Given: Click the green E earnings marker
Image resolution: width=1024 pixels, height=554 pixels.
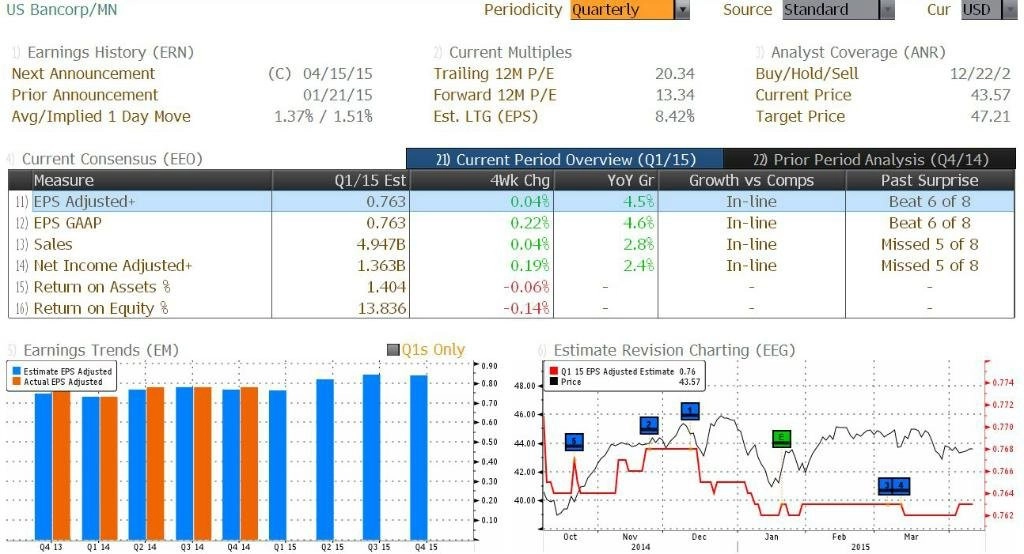Looking at the screenshot, I should (x=782, y=438).
